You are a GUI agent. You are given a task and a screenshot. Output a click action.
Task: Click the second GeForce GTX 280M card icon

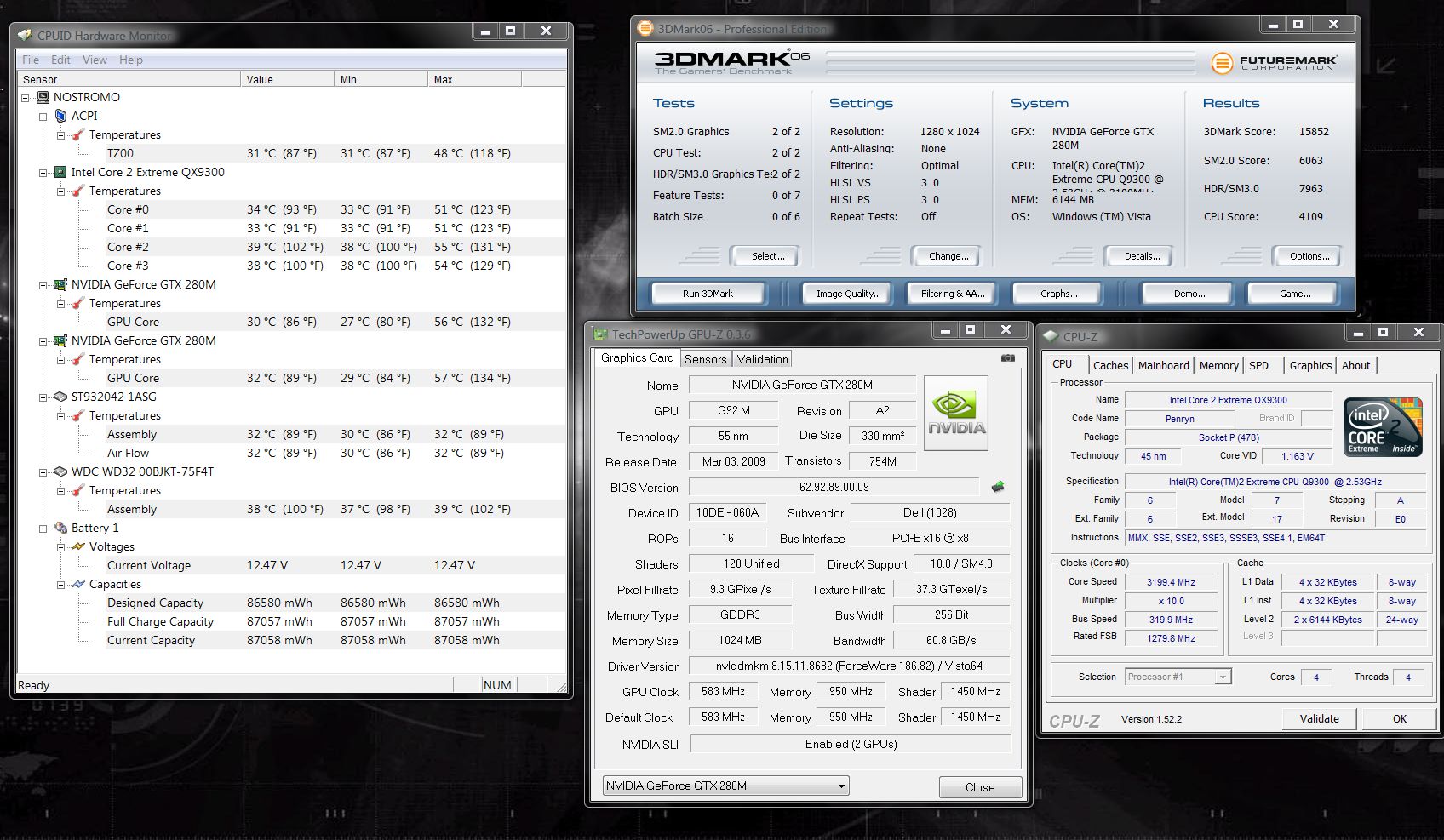pos(60,340)
